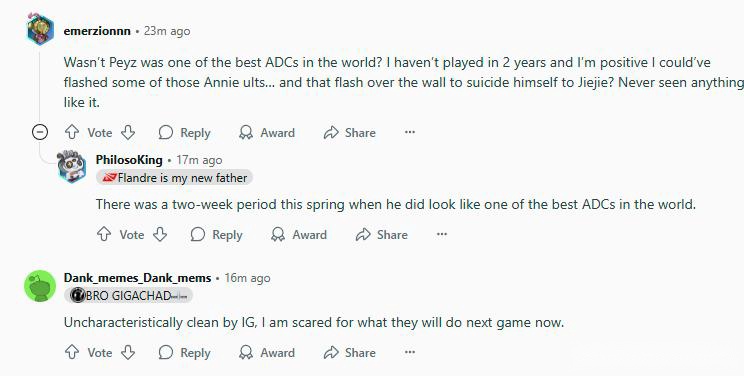Upvote Dank_memes_Dank_mems comment
Screen dimensions: 744x376
click(72, 352)
